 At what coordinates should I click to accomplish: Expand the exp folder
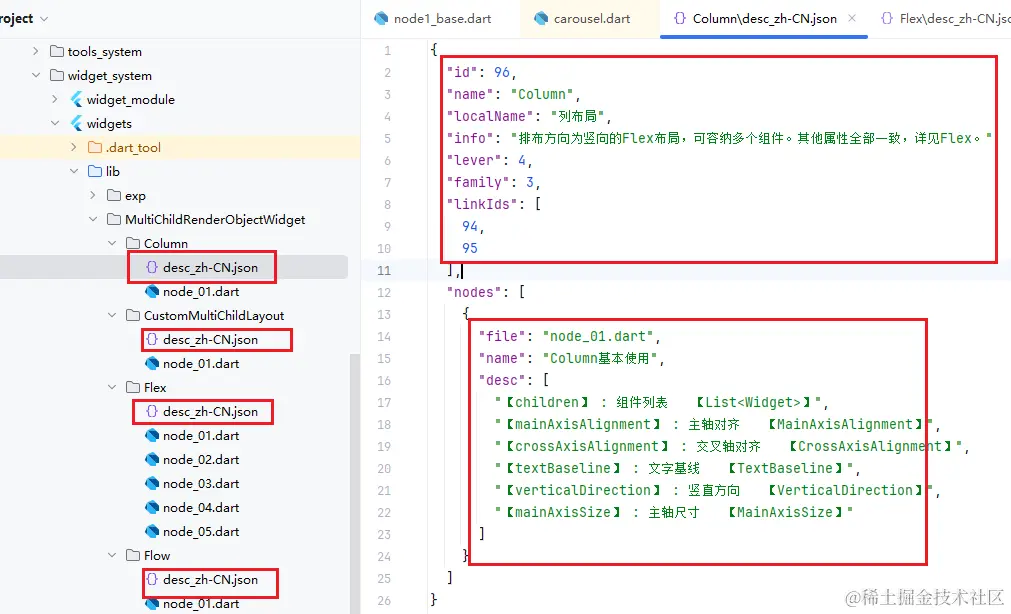[x=93, y=195]
